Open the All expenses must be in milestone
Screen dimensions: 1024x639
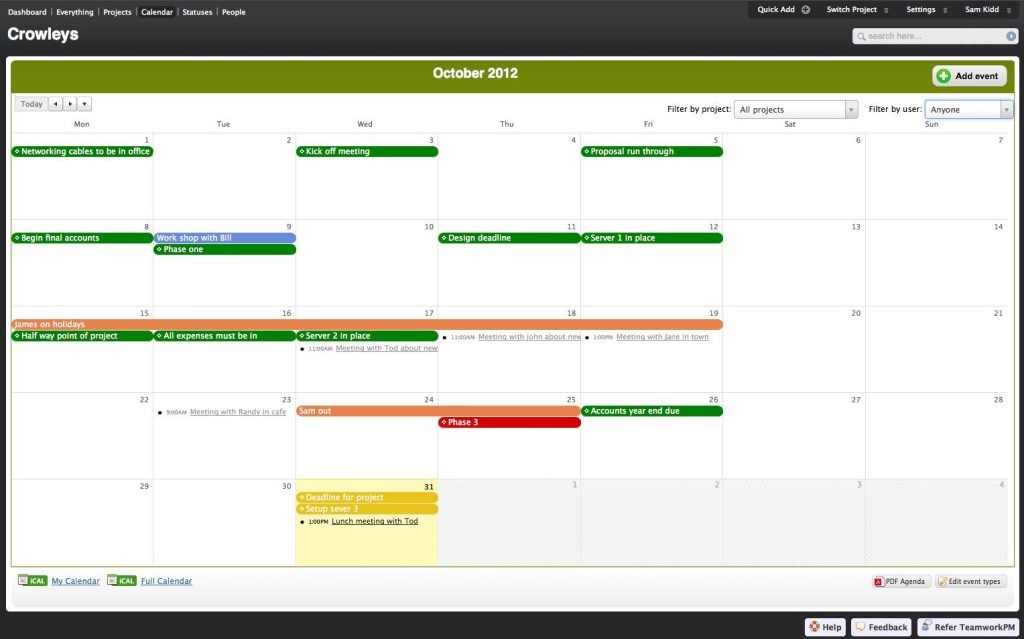pyautogui.click(x=225, y=336)
